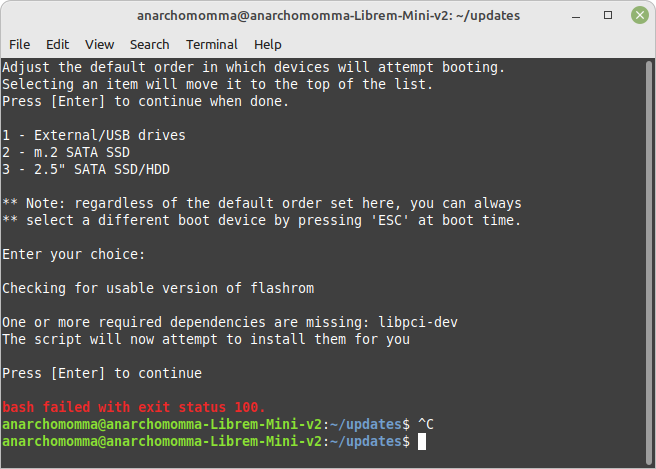Maximize the terminal window
This screenshot has width=656, height=469.
[x=608, y=15]
